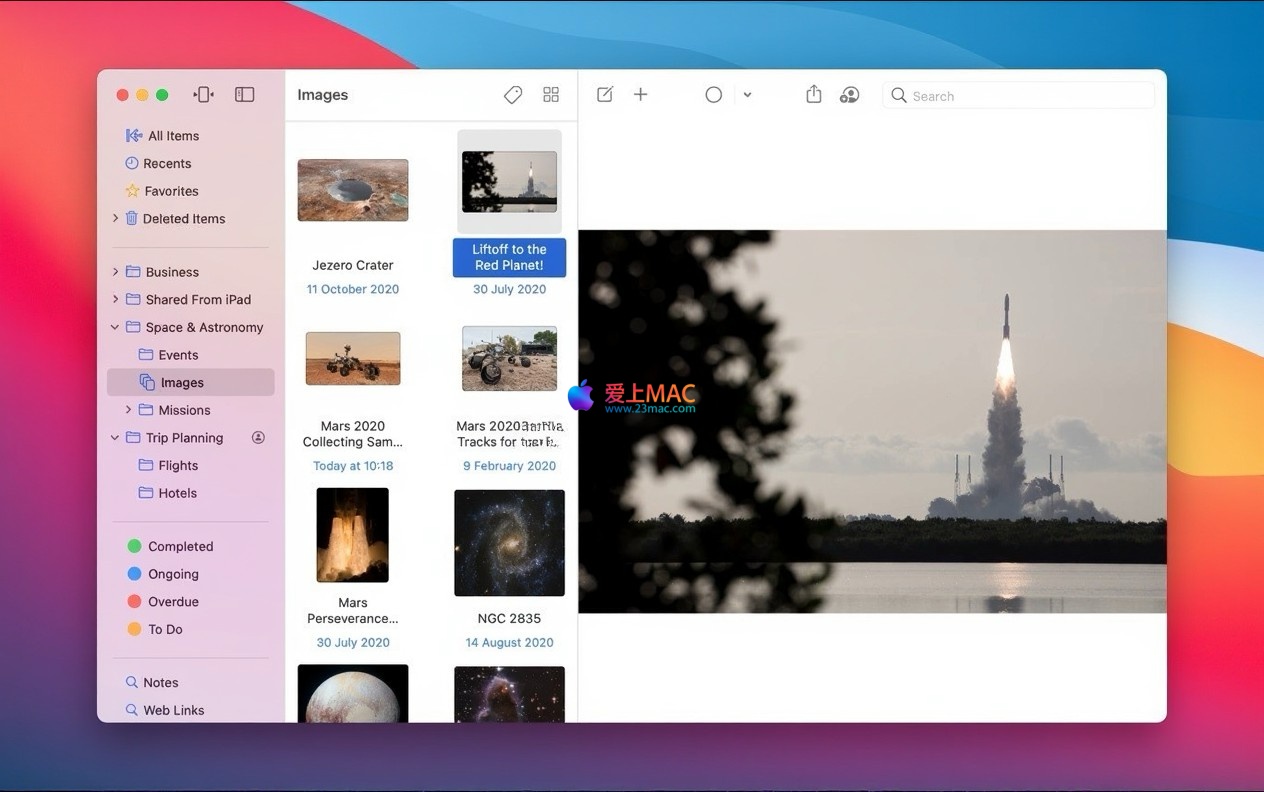Click the focus mode column icon

(204, 95)
